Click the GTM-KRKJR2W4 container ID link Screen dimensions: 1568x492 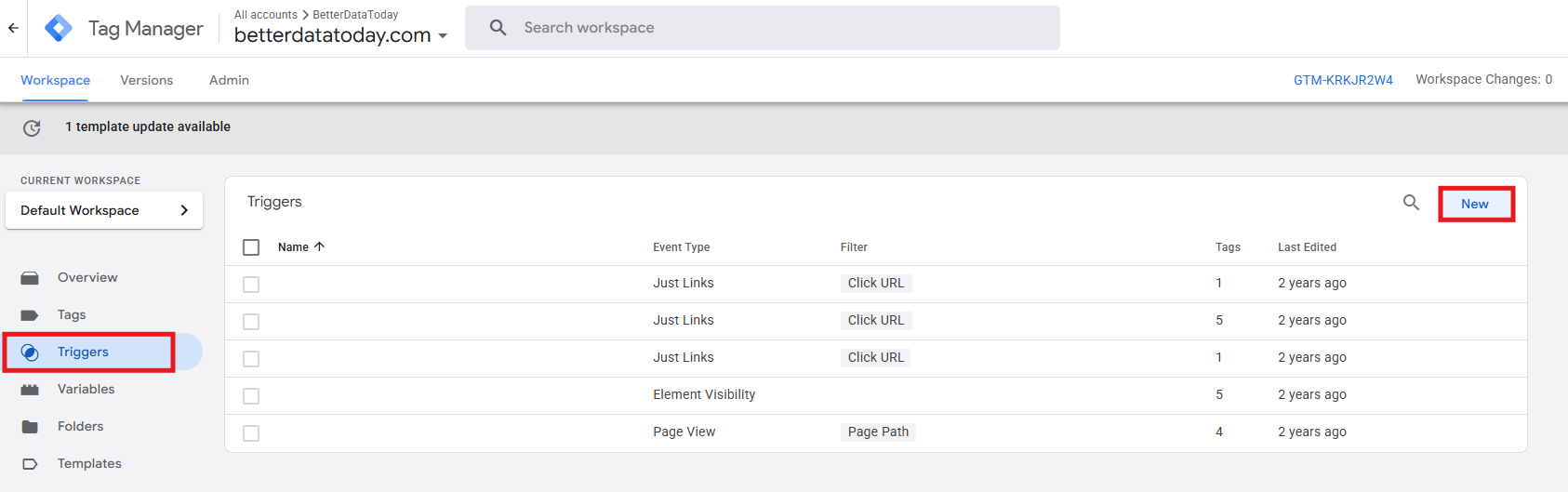[x=1343, y=80]
